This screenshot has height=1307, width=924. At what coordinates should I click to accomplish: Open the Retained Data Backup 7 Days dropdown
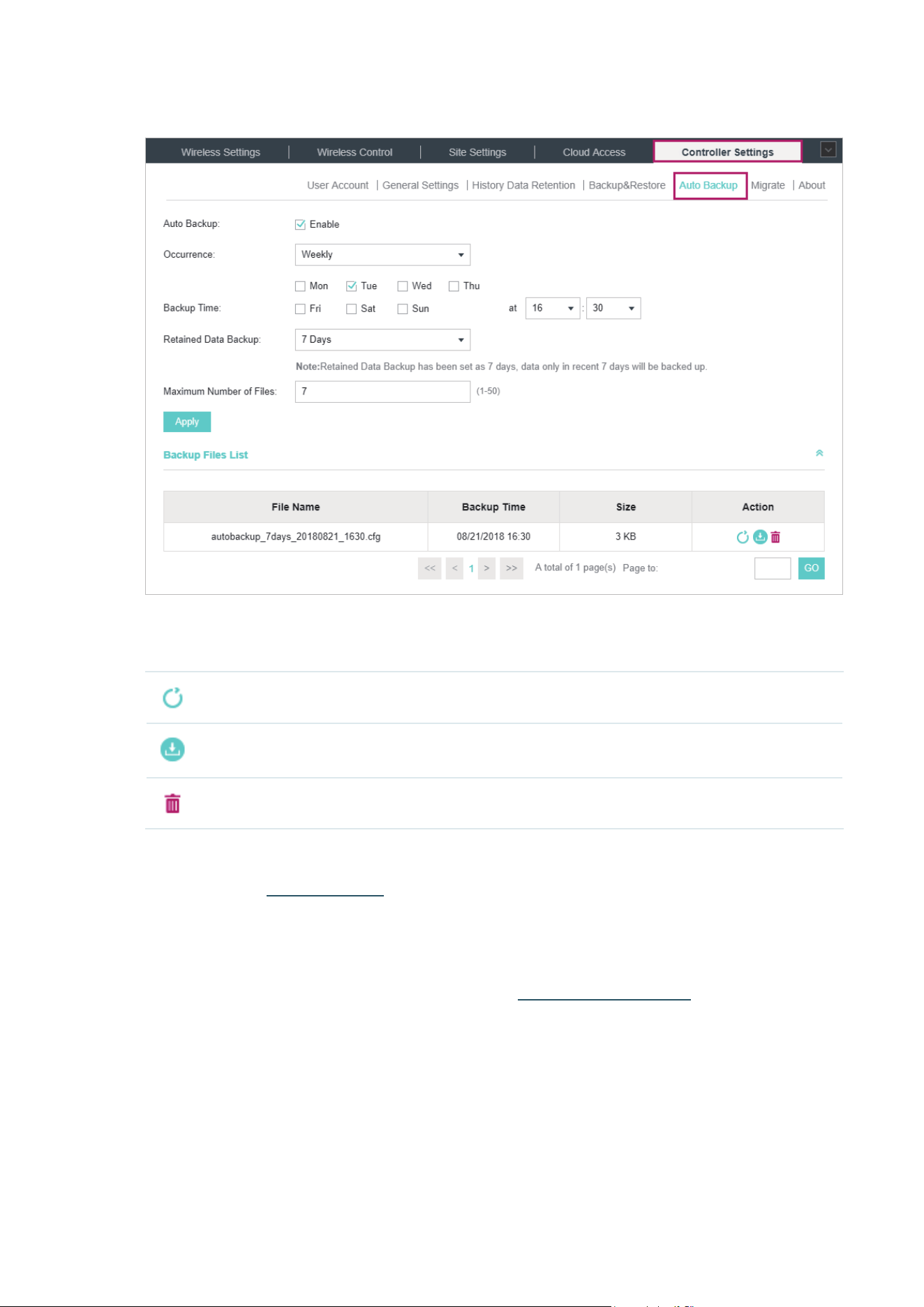(382, 340)
